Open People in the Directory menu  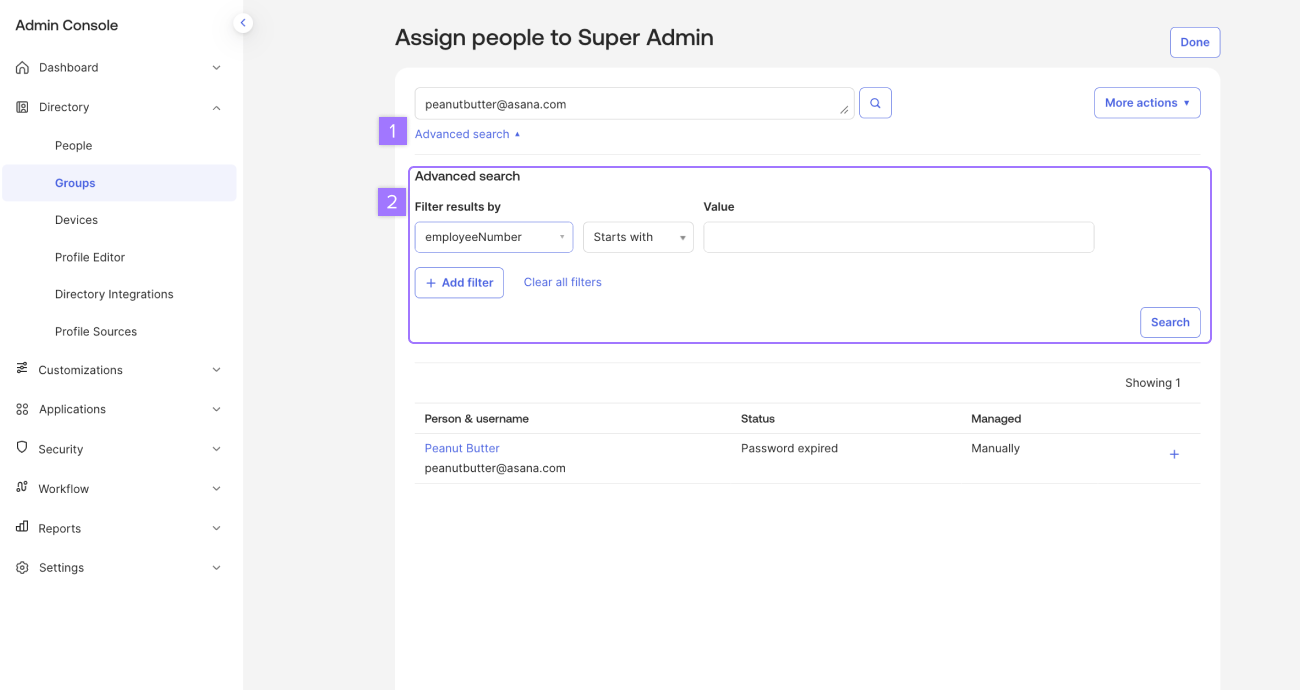(x=73, y=146)
